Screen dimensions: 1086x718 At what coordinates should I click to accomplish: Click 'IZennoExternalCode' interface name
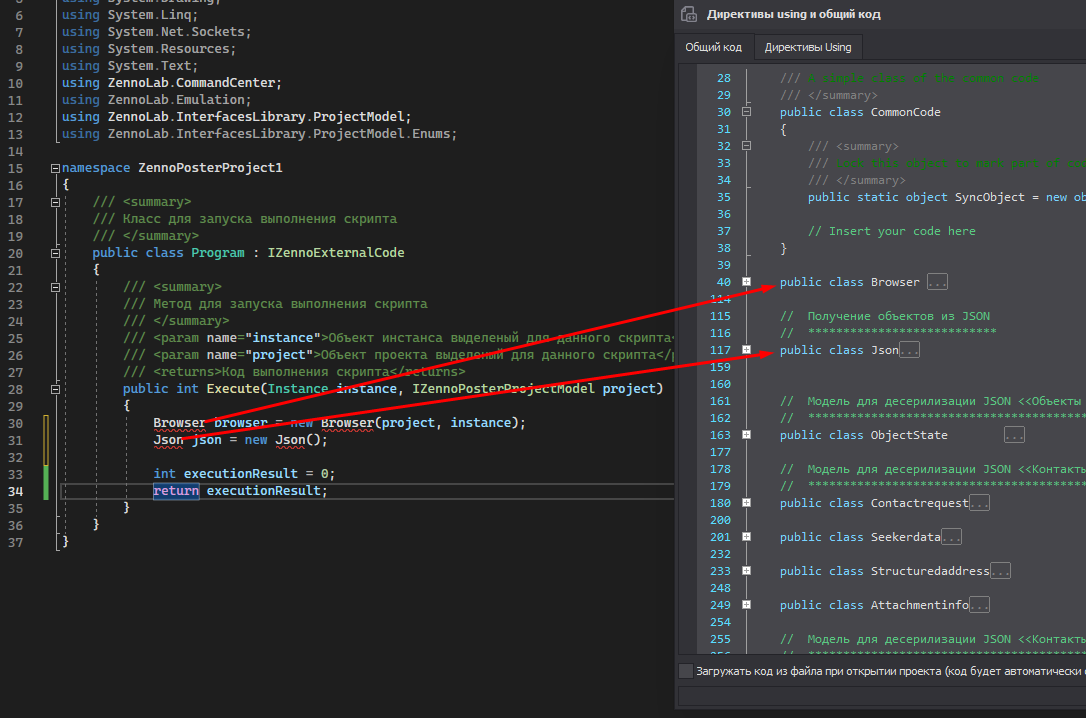coord(336,253)
